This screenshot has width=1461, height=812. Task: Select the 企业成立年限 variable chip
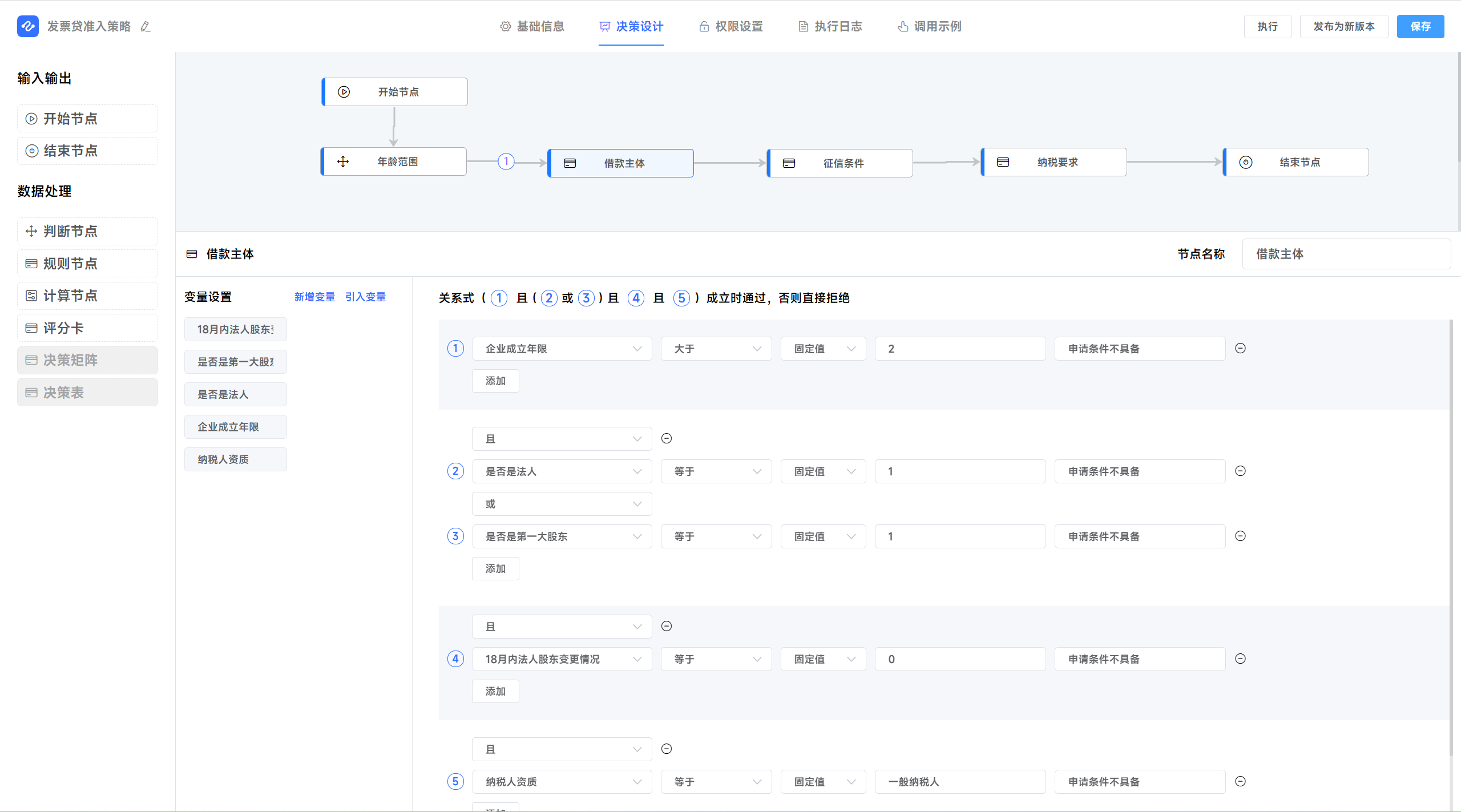point(235,427)
